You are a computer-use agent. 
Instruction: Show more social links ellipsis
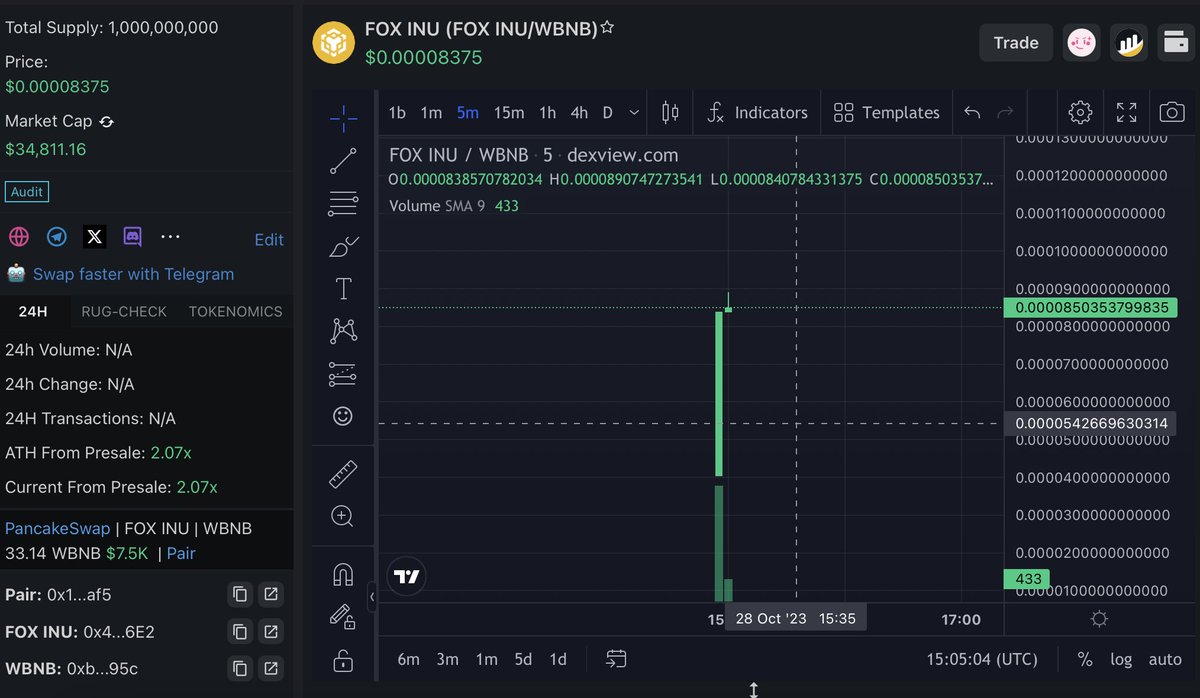point(170,237)
